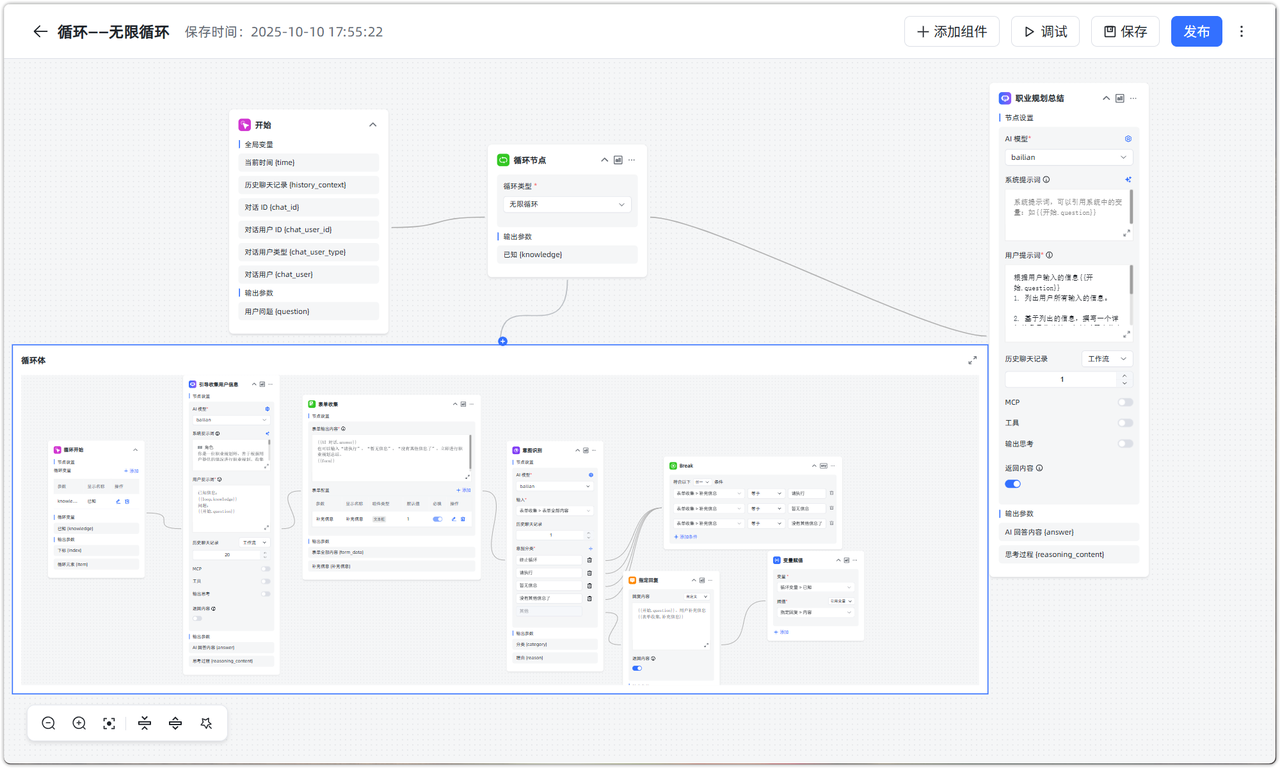The height and width of the screenshot is (768, 1280).
Task: Click the 添加组件 button
Action: click(x=951, y=32)
